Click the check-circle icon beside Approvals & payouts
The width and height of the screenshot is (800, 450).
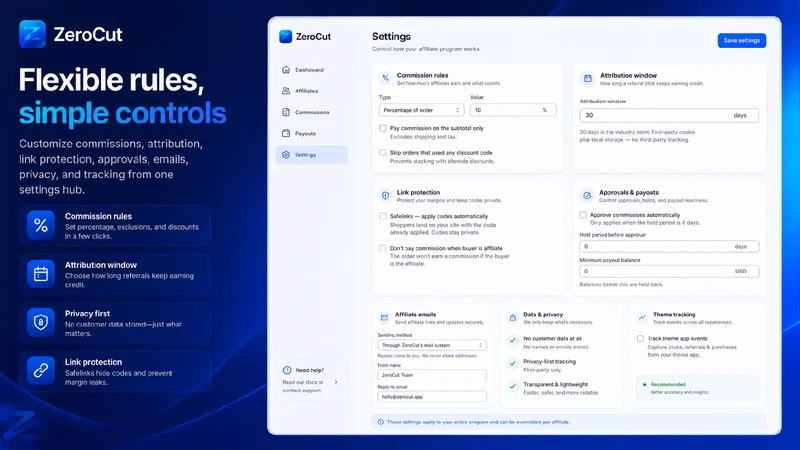[587, 195]
